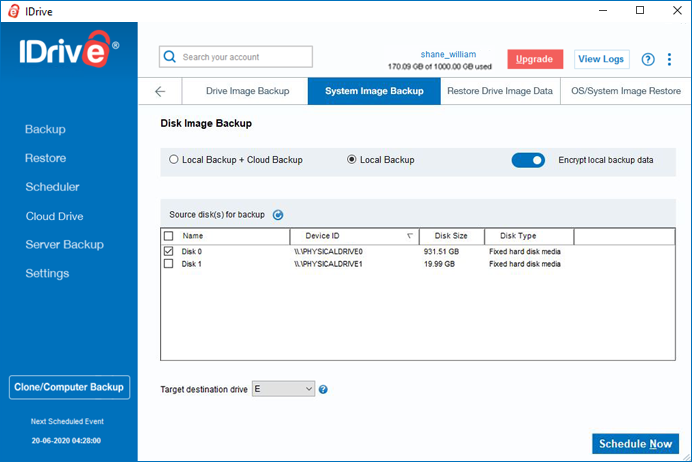The width and height of the screenshot is (692, 462).
Task: Click the 170.09 GB of 1000.00 GB used text
Action: [x=440, y=67]
